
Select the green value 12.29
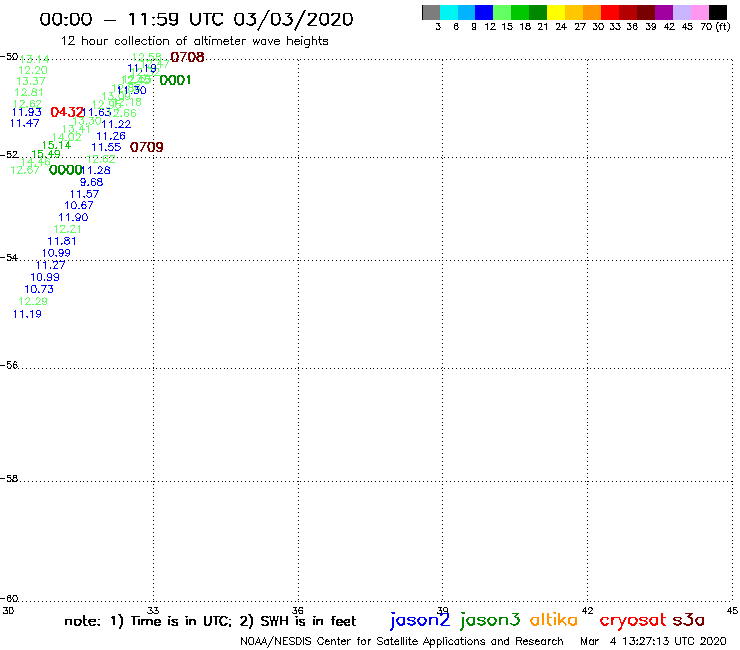coord(33,301)
